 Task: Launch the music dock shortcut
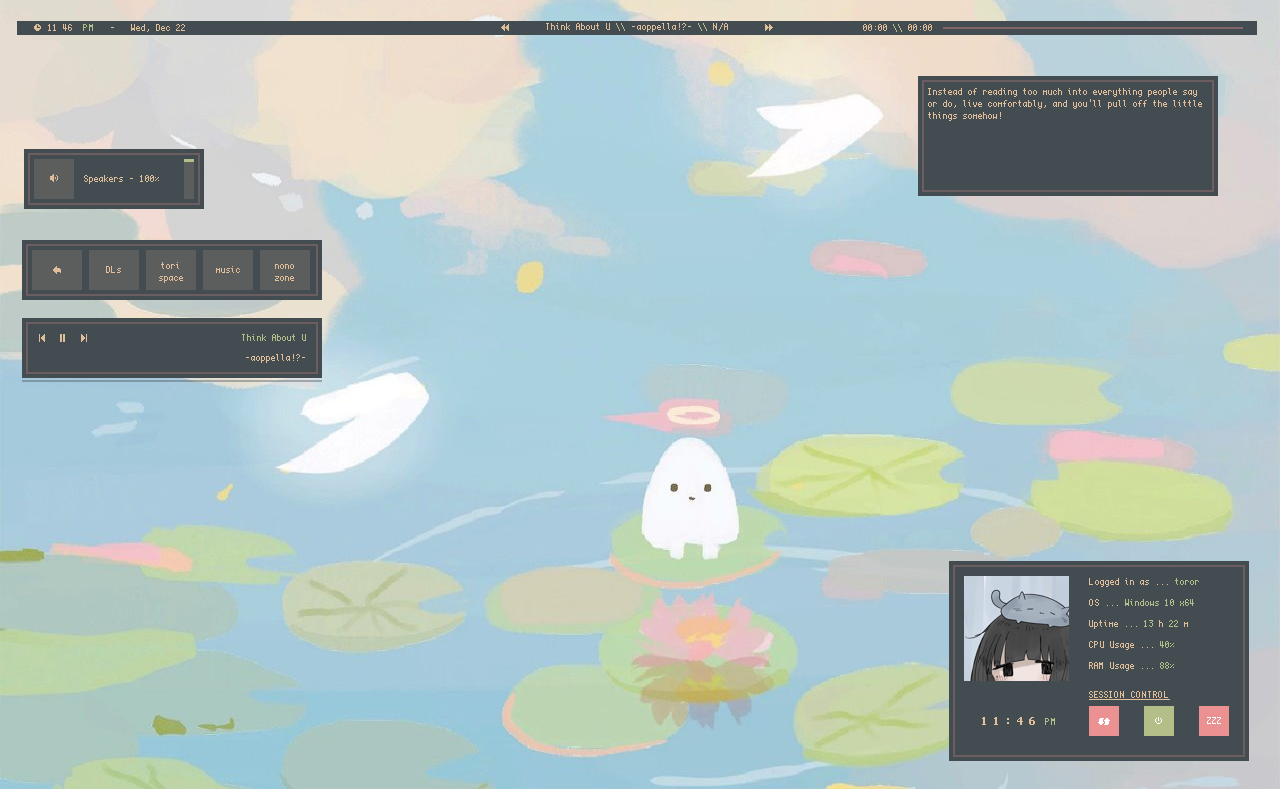(x=227, y=269)
